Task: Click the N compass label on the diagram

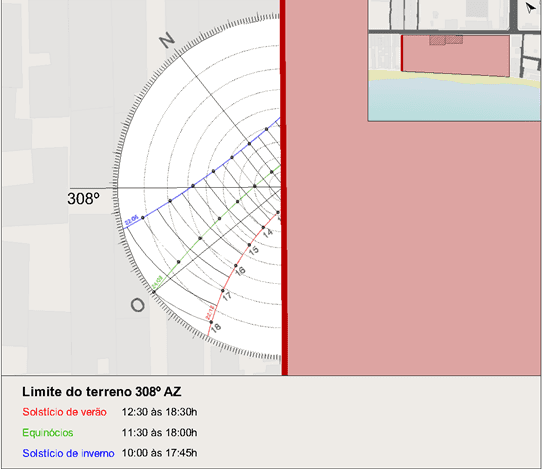Action: (167, 40)
